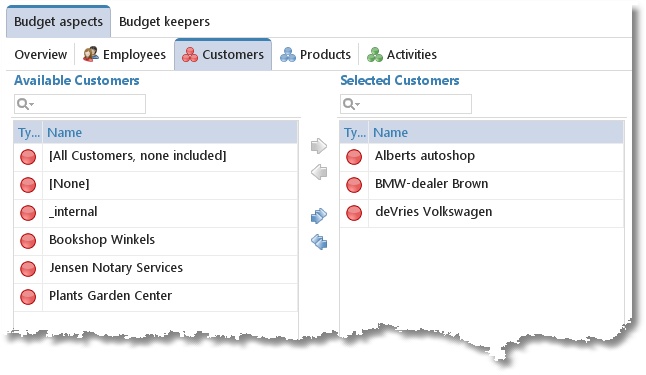
Task: Select BMW-dealer Brown in selected list
Action: point(482,185)
